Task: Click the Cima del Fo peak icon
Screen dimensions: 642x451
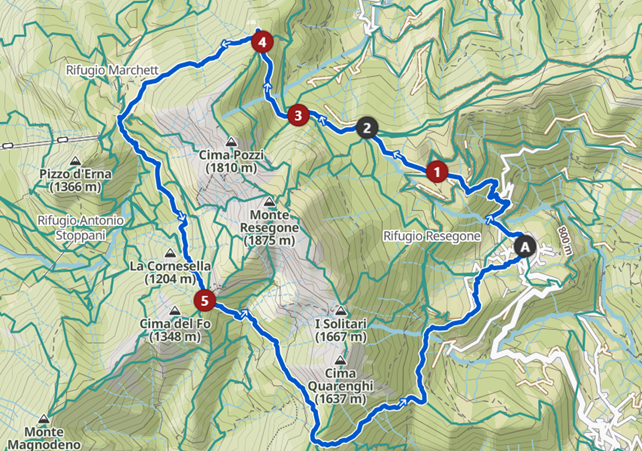Action: (x=175, y=311)
